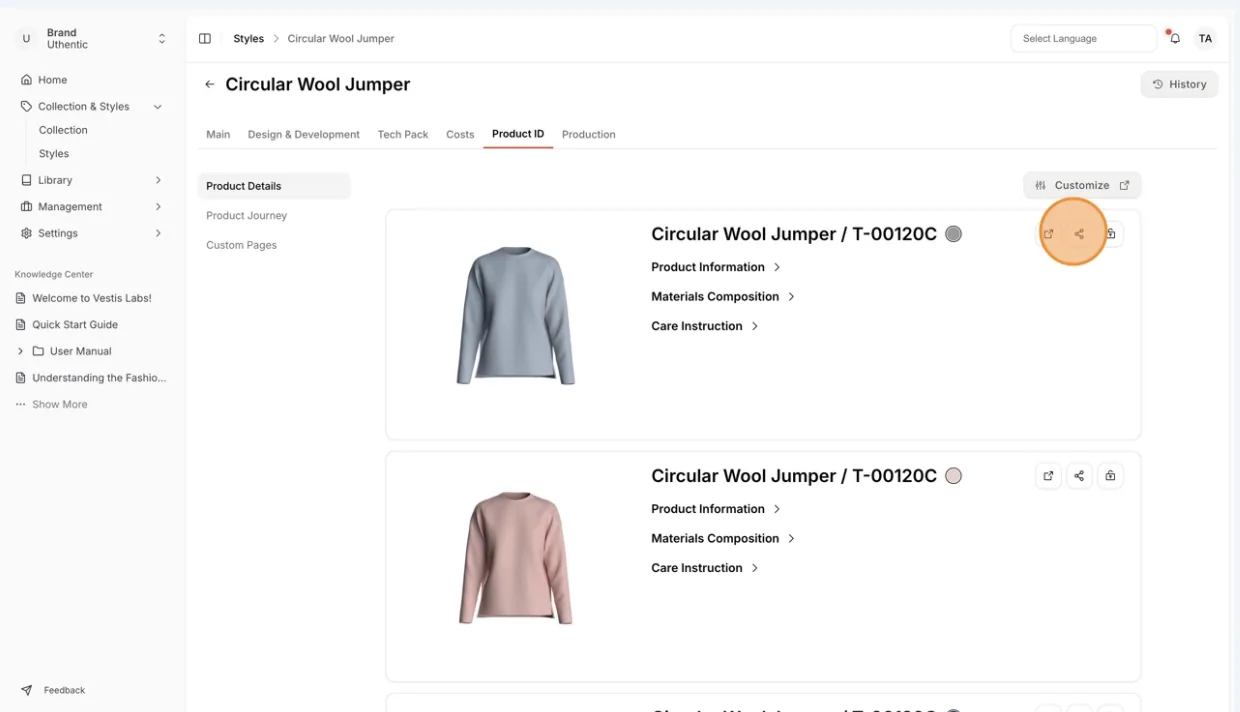1240x712 pixels.
Task: Click the pink color swatch
Action: click(954, 476)
